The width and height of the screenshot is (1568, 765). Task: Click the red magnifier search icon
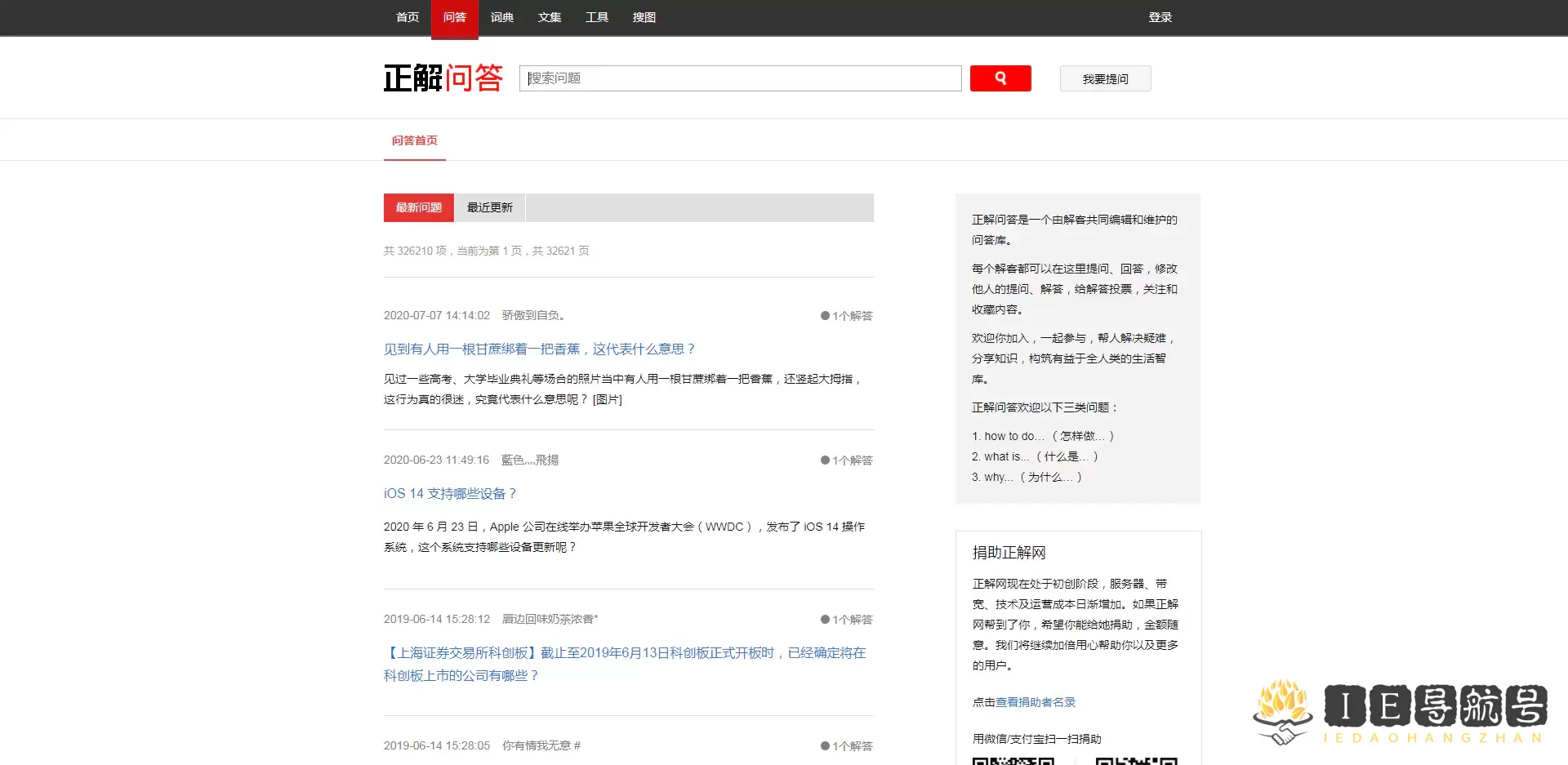[1000, 78]
